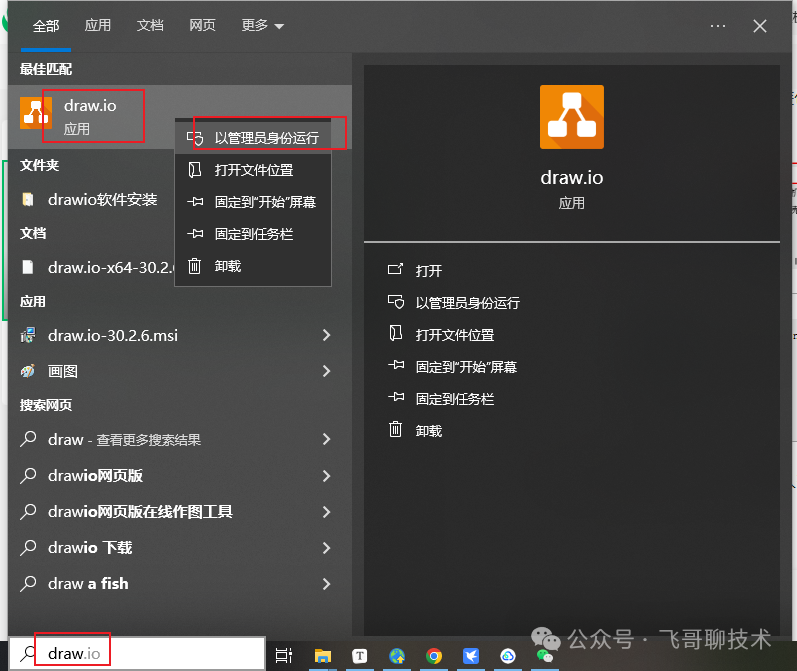Close the search panel with the X
This screenshot has width=797, height=671.
click(x=760, y=26)
